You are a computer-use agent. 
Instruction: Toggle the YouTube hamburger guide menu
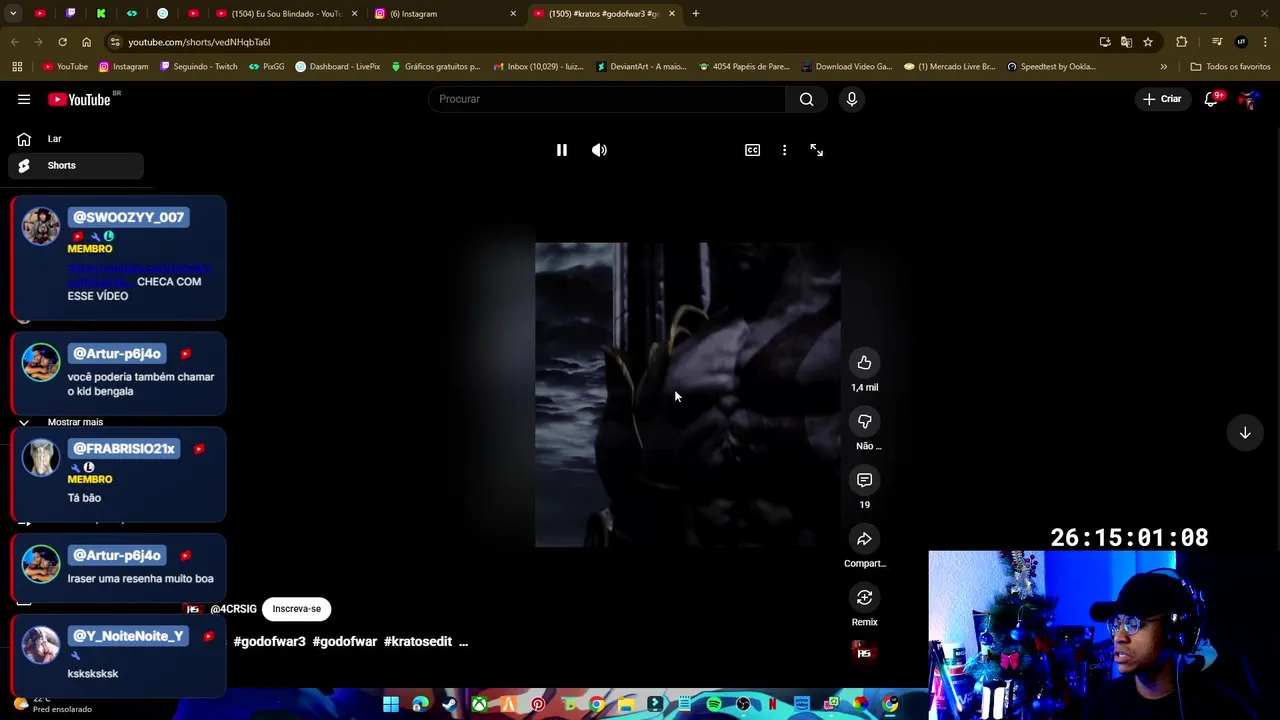tap(24, 99)
